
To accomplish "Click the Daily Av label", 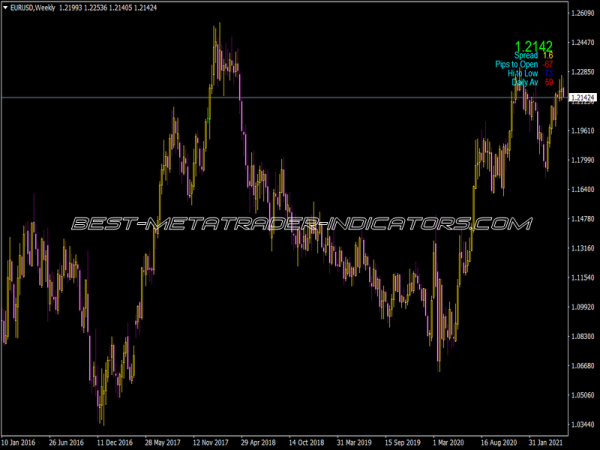I will pyautogui.click(x=524, y=83).
